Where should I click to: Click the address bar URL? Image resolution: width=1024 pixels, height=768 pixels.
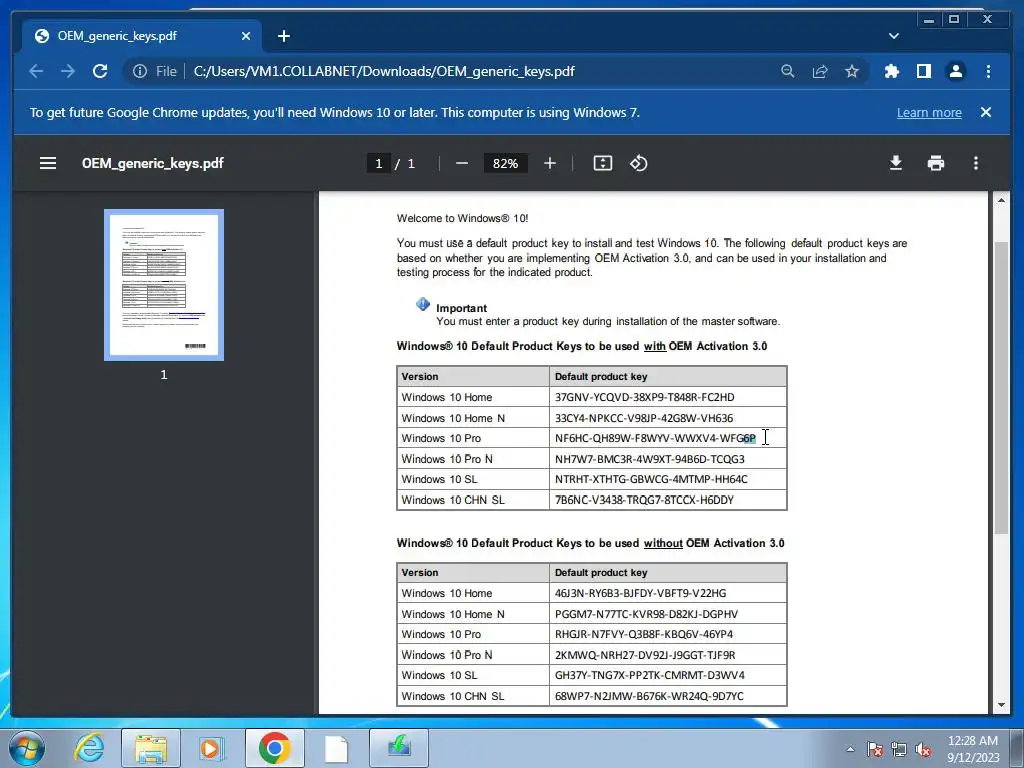tap(384, 71)
